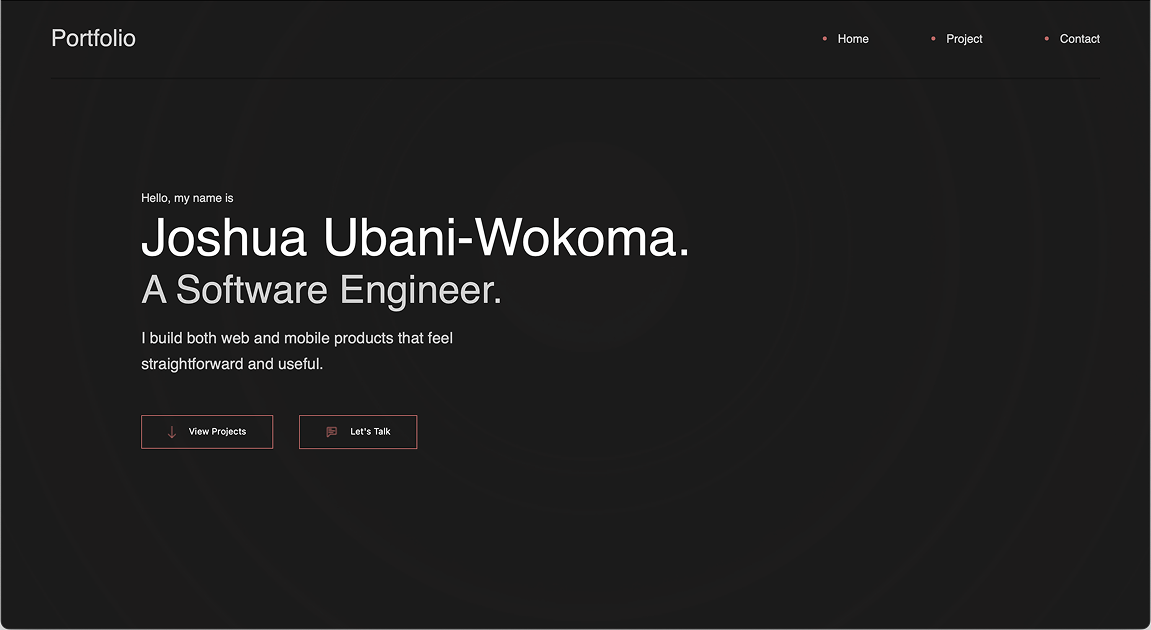Click the intro paragraph about web and mobile products
The height and width of the screenshot is (630, 1151).
[x=297, y=338]
